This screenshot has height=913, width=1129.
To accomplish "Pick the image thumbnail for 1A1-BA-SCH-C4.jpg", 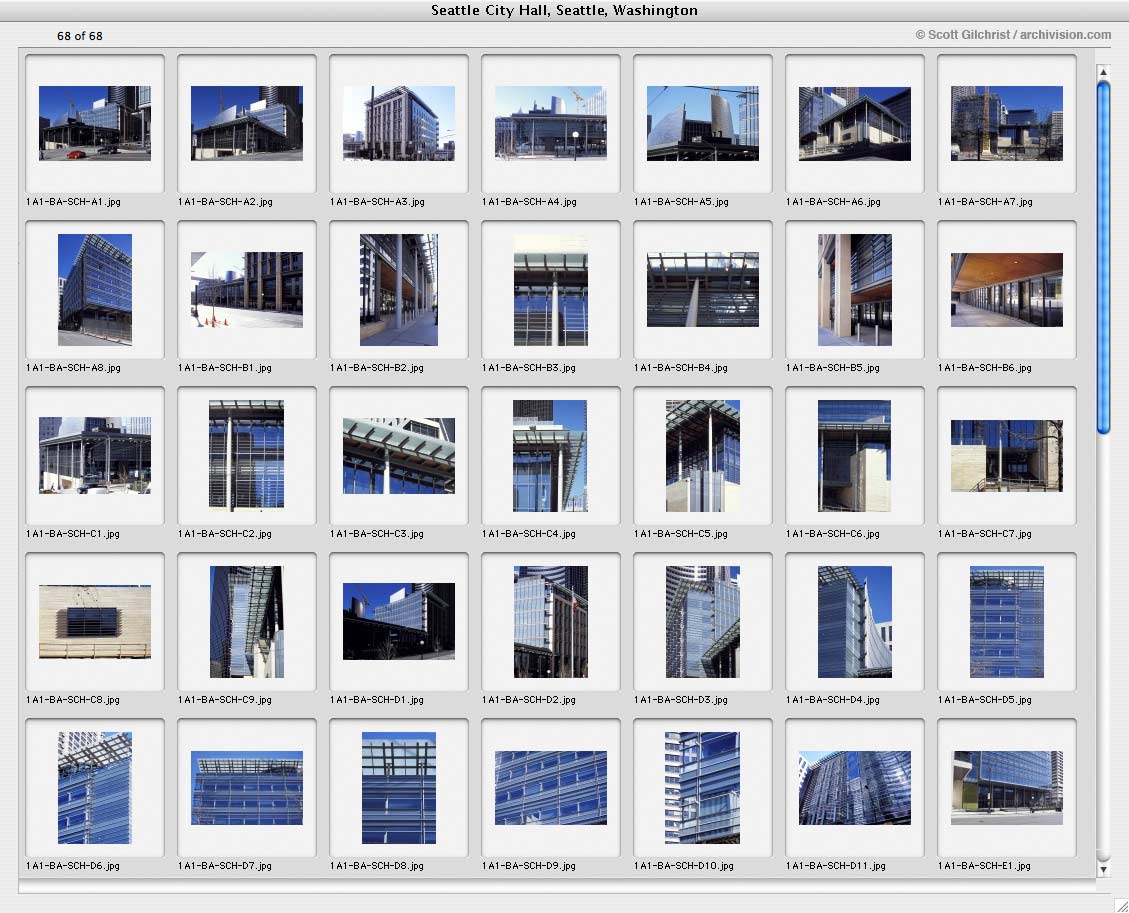I will coord(551,455).
